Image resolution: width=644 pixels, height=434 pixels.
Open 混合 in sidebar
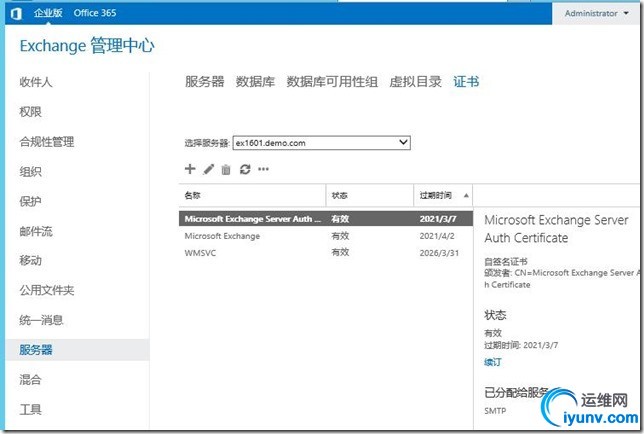click(30, 379)
